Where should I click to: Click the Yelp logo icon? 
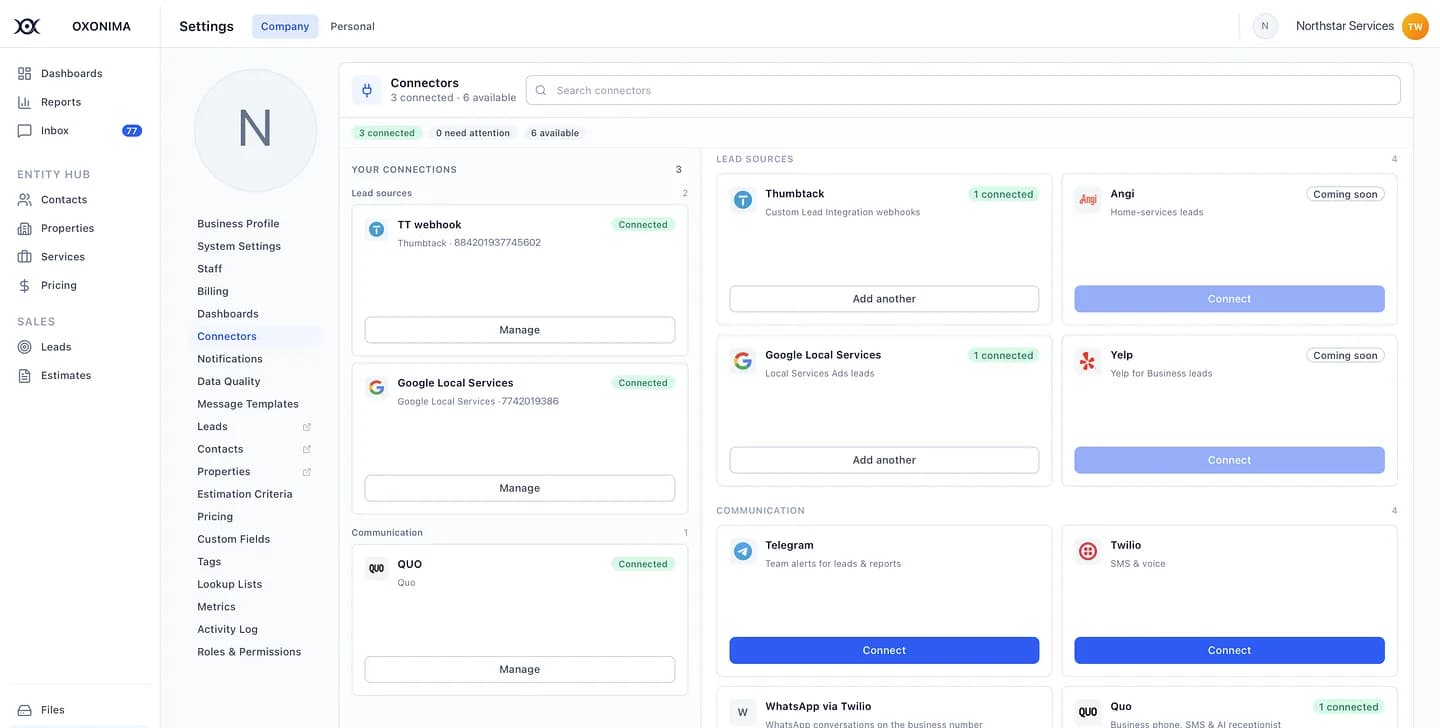coord(1088,361)
